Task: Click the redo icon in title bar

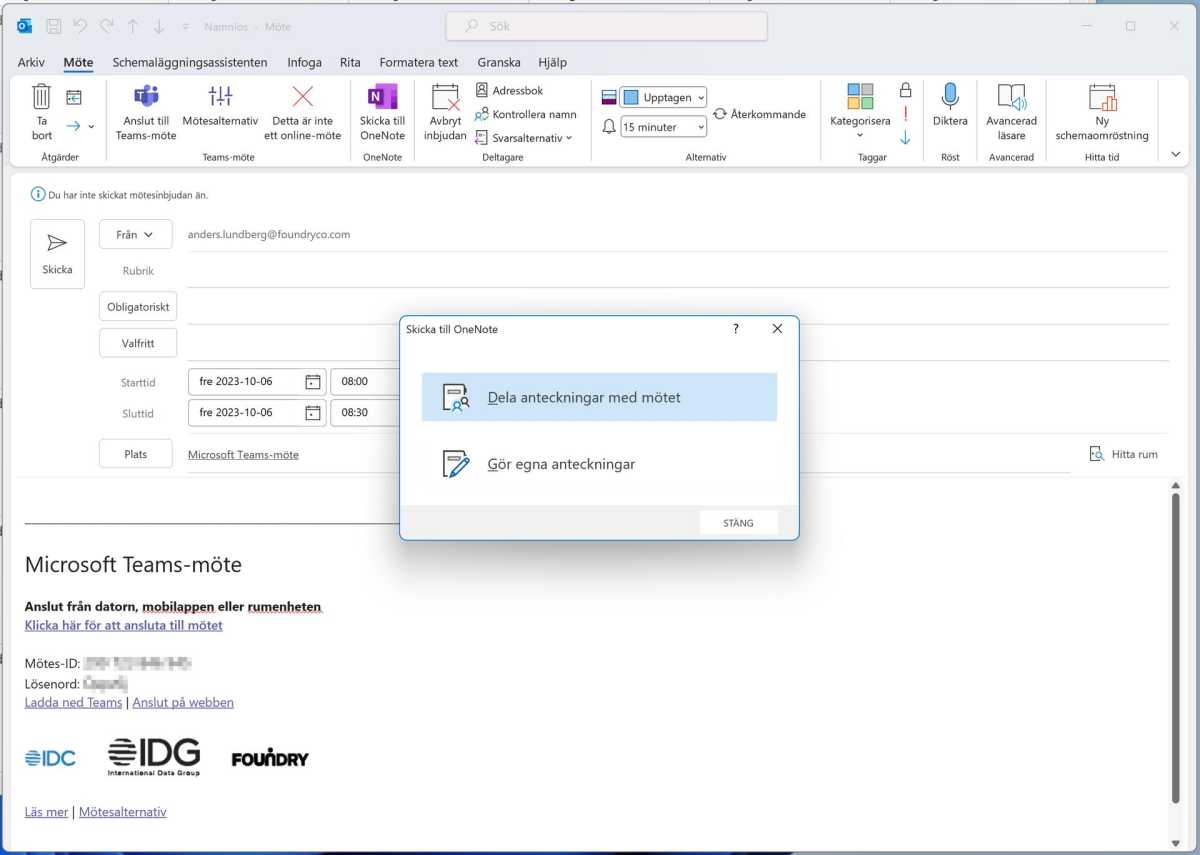Action: point(106,27)
